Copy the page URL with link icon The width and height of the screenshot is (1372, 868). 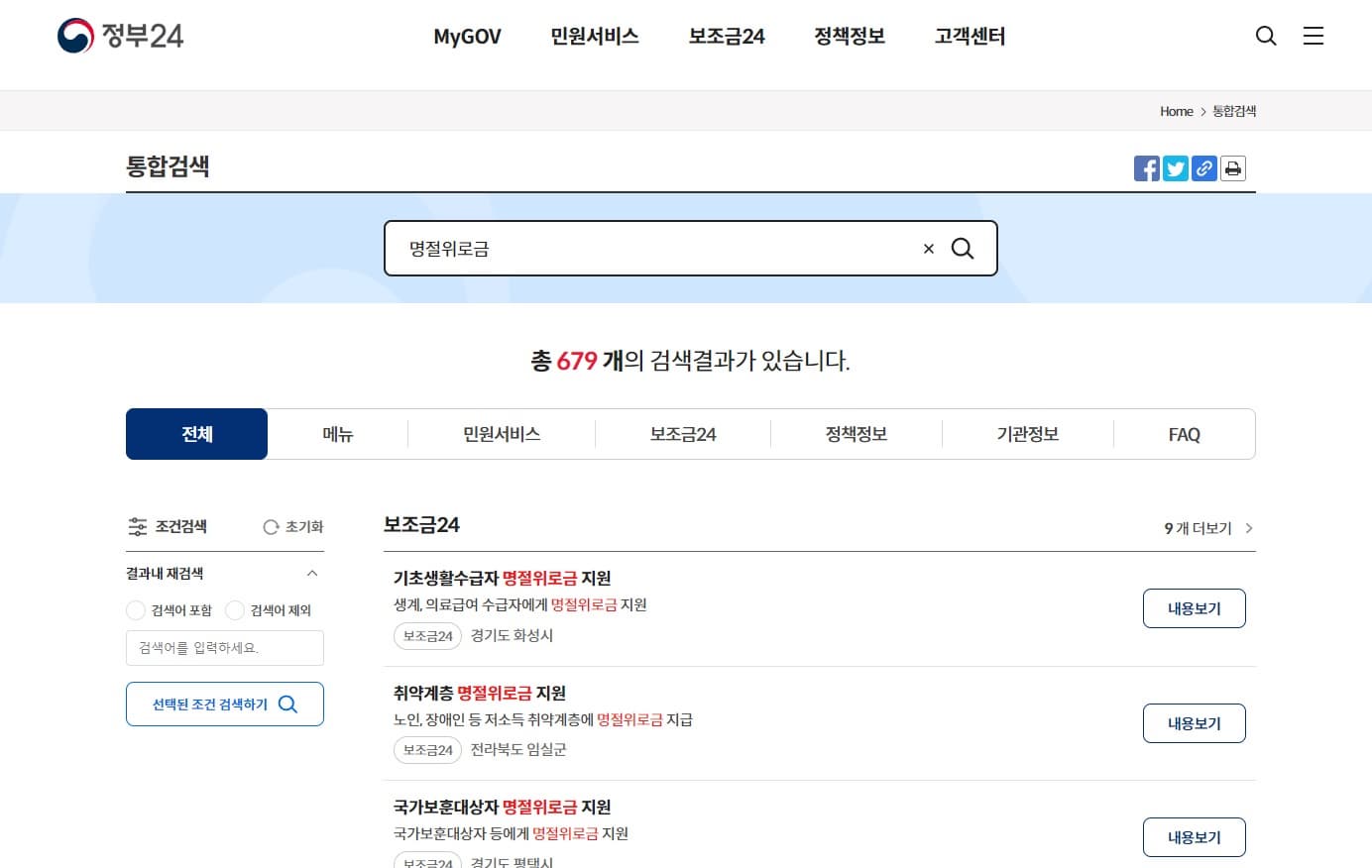pyautogui.click(x=1203, y=167)
